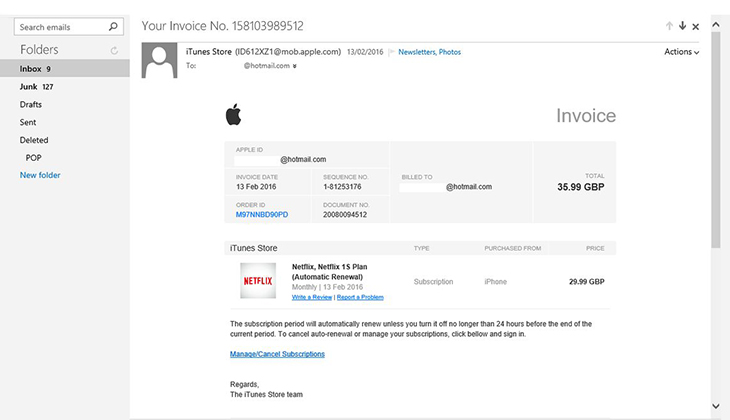
Task: Click the sender avatar placeholder image
Action: pos(159,61)
